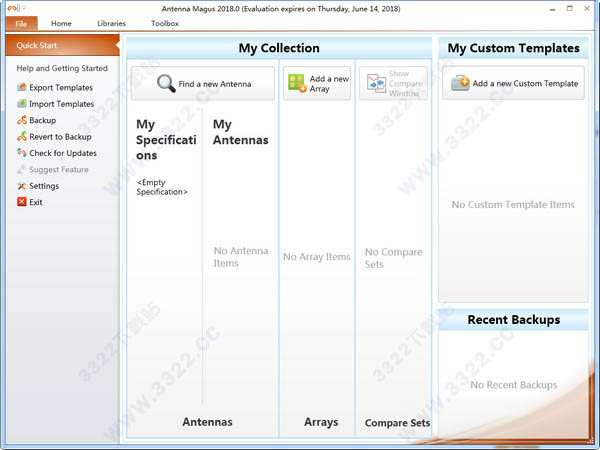Click the No Custom Template Items text

(x=513, y=204)
